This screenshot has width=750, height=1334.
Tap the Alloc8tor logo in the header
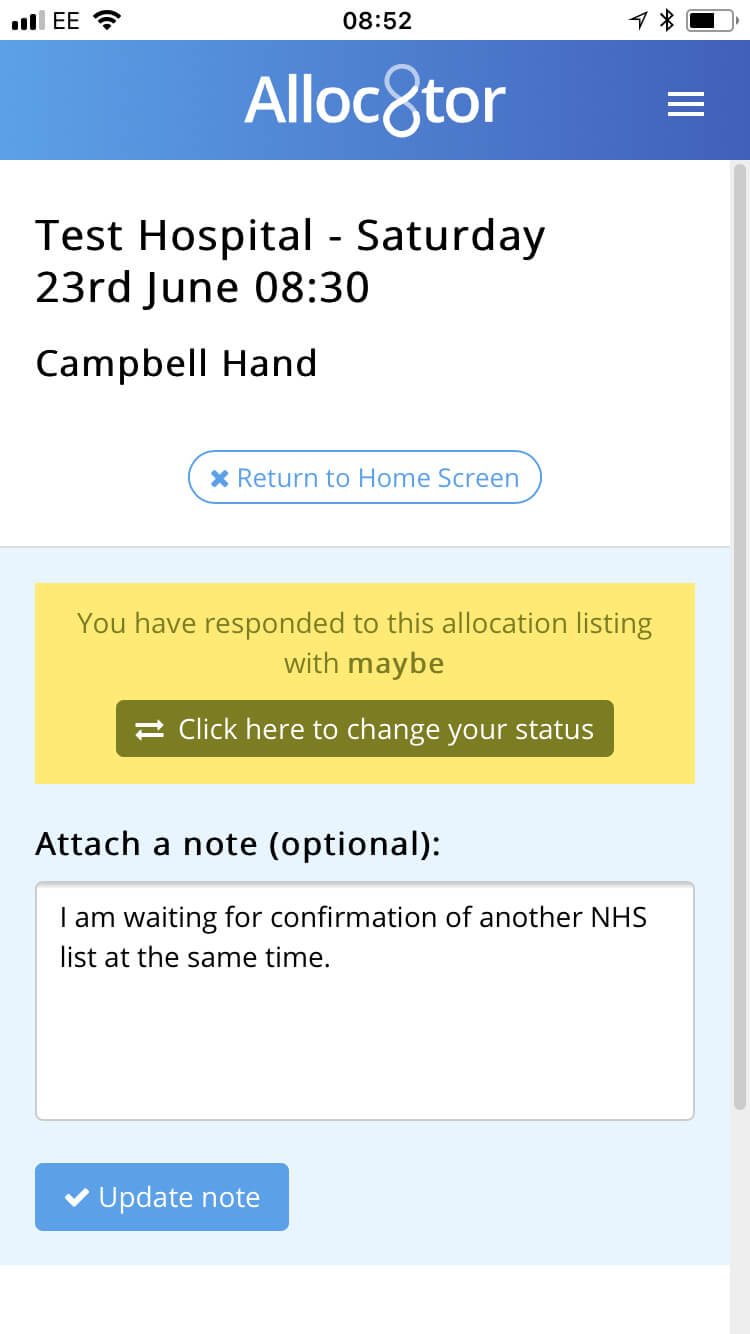point(374,100)
